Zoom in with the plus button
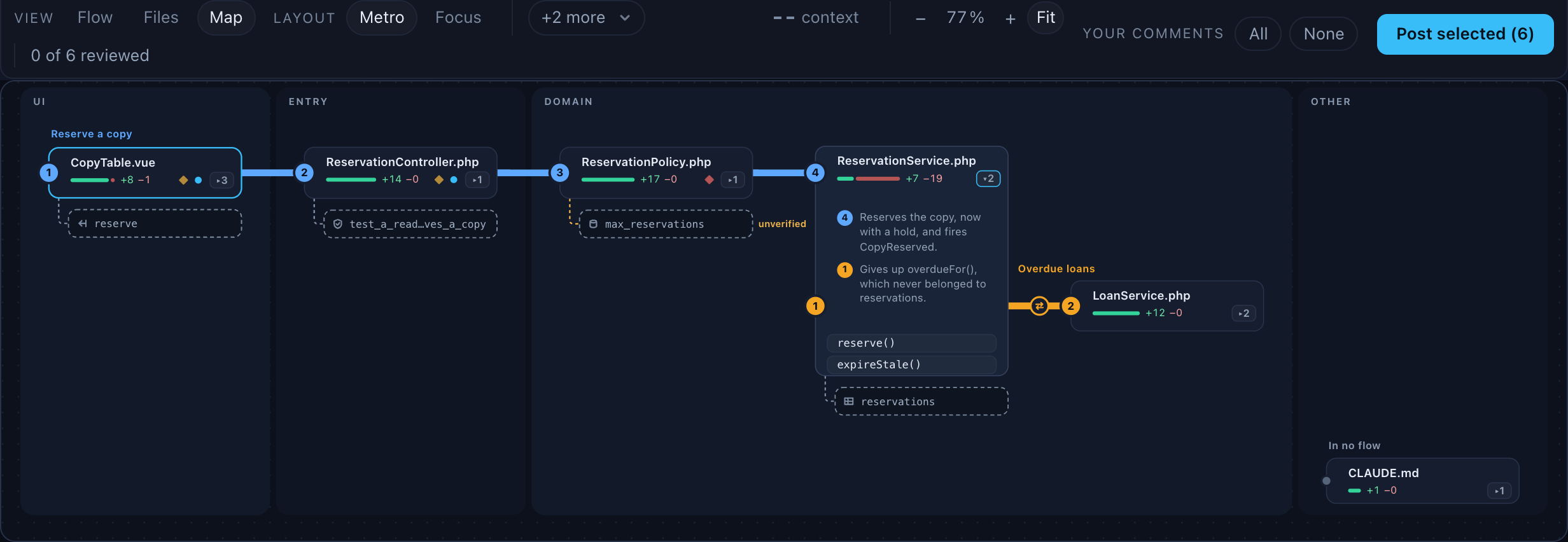 pyautogui.click(x=1011, y=19)
